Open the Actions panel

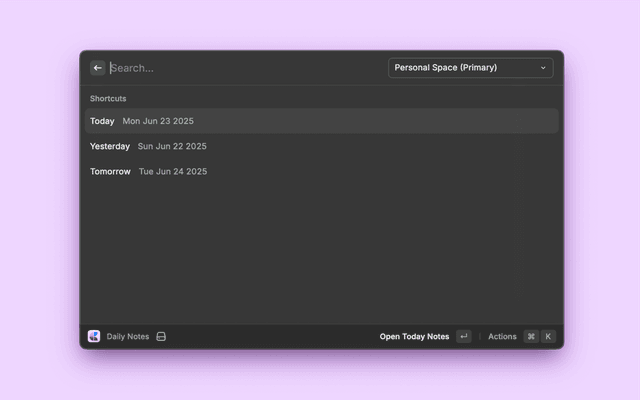(x=502, y=337)
